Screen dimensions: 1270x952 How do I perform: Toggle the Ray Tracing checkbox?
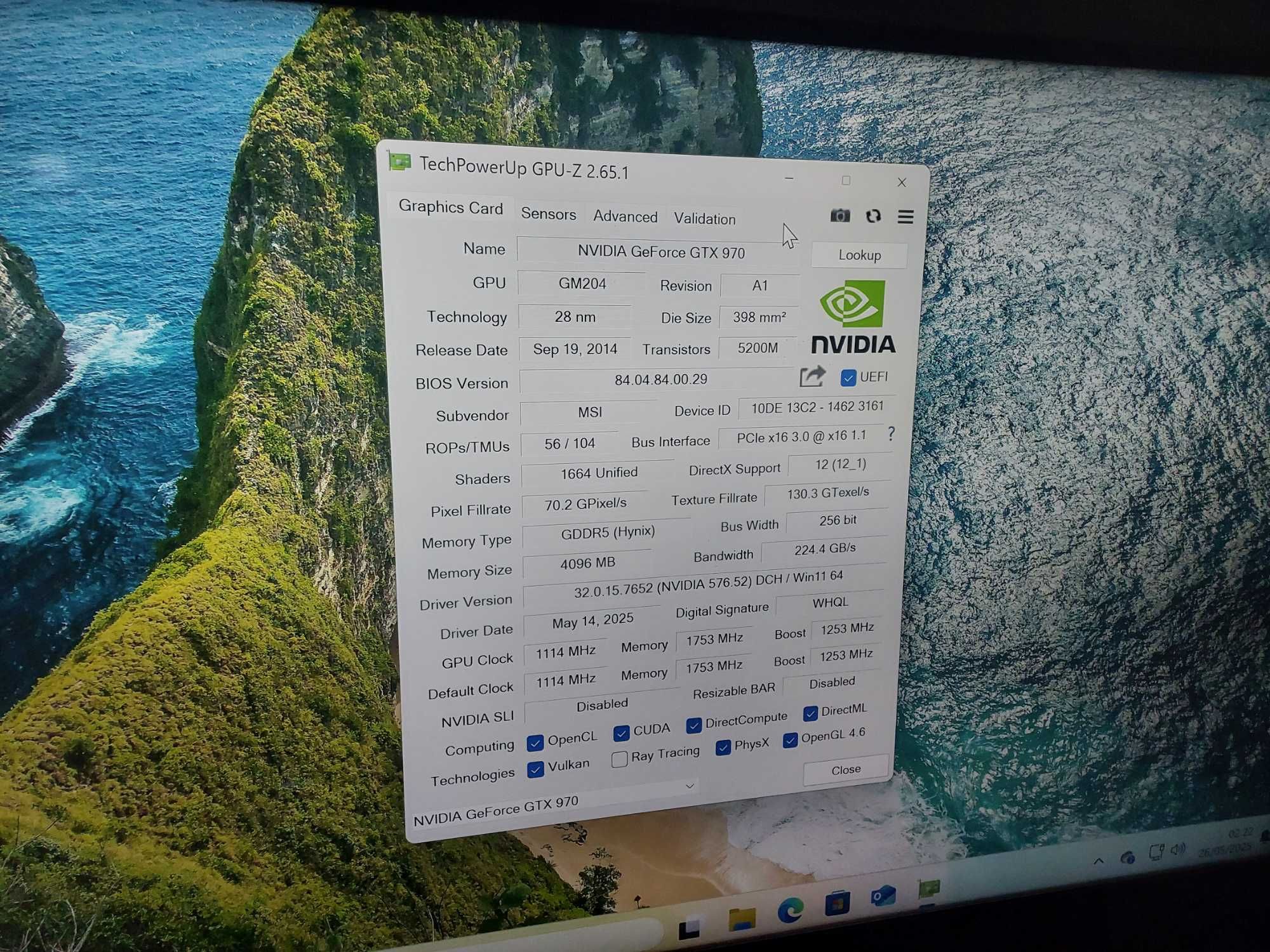click(619, 759)
